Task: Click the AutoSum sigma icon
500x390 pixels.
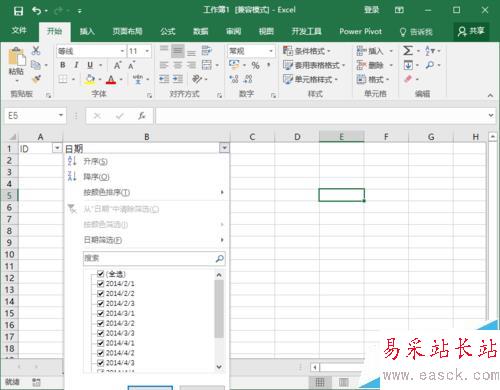Action: click(x=408, y=51)
